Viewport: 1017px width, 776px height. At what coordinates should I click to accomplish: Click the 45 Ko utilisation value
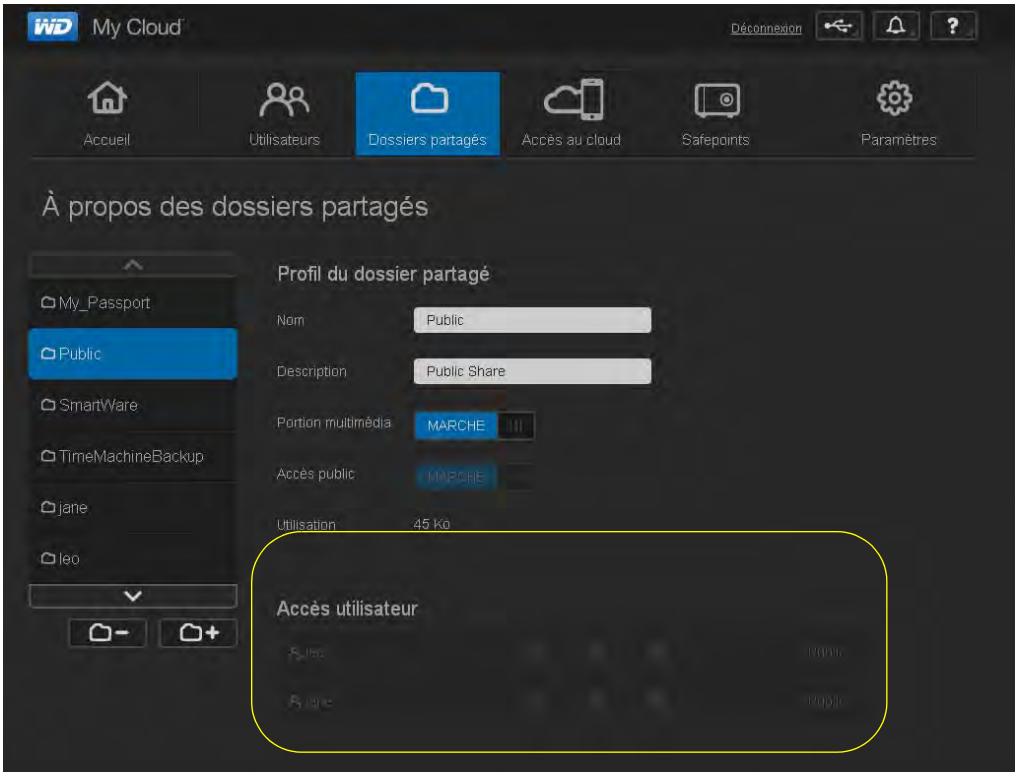coord(432,524)
